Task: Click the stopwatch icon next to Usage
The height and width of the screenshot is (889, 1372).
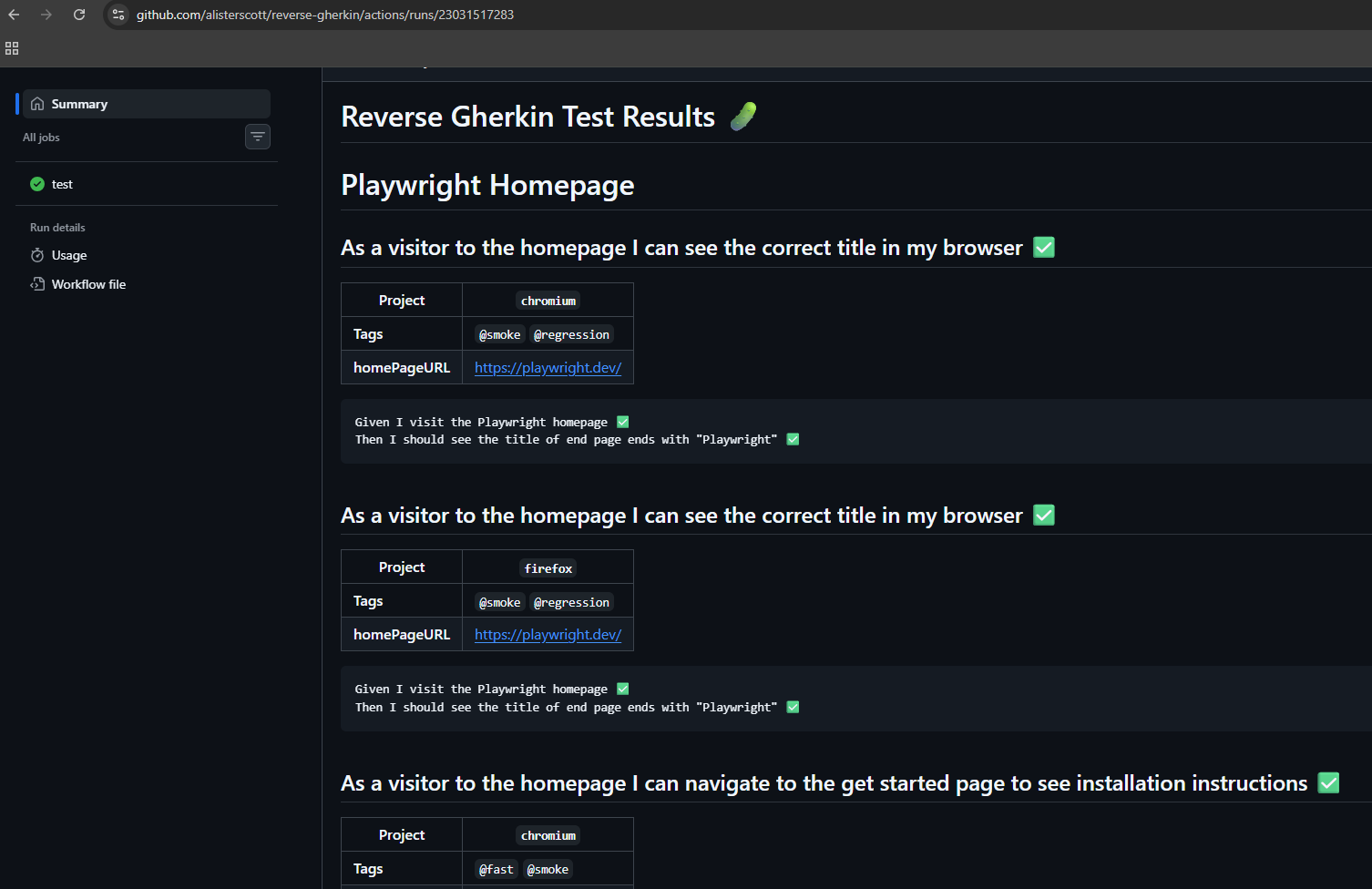Action: point(36,255)
